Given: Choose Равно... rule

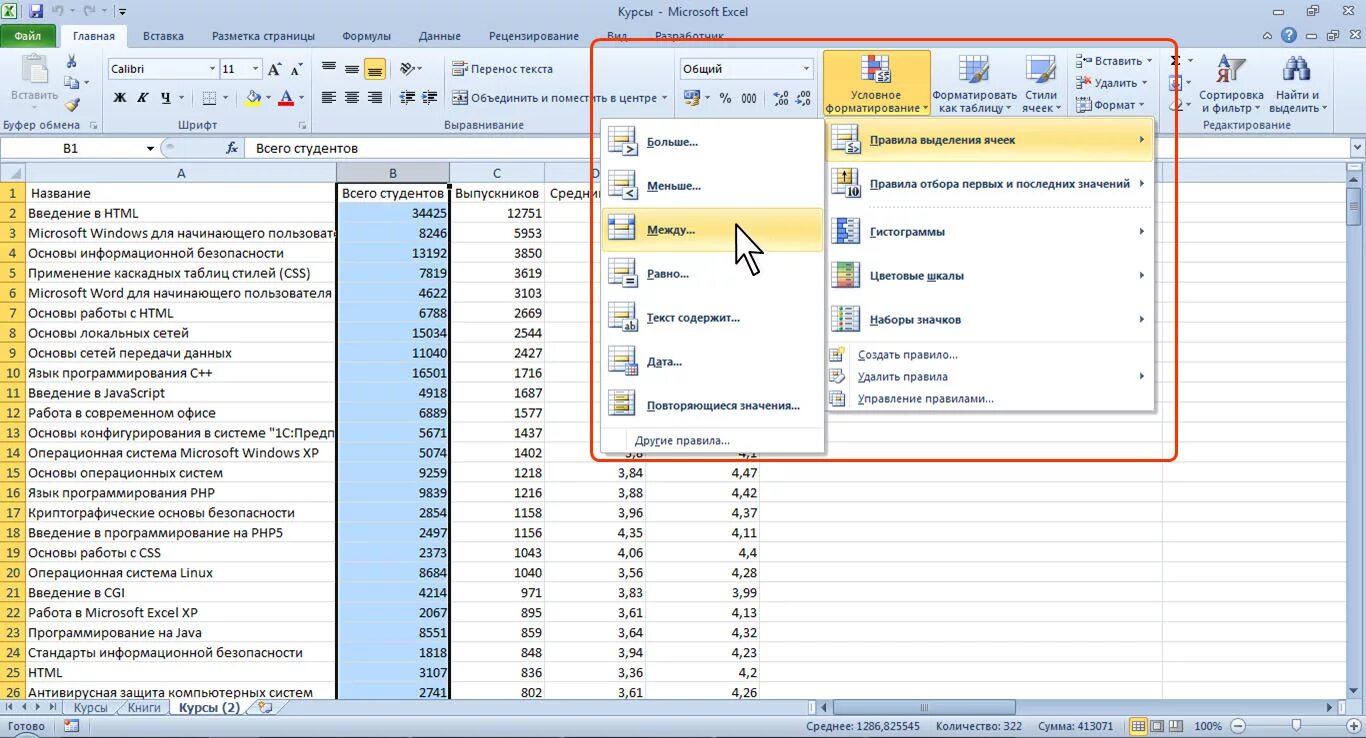Looking at the screenshot, I should (x=713, y=274).
